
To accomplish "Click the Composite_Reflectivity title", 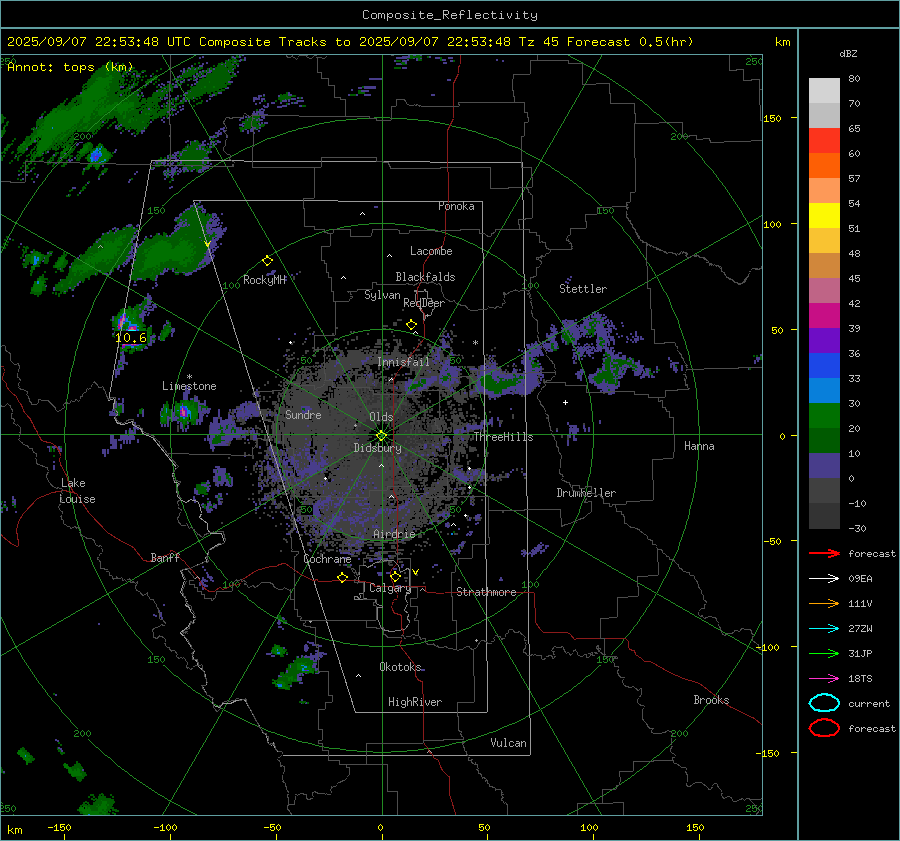I will click(x=450, y=15).
